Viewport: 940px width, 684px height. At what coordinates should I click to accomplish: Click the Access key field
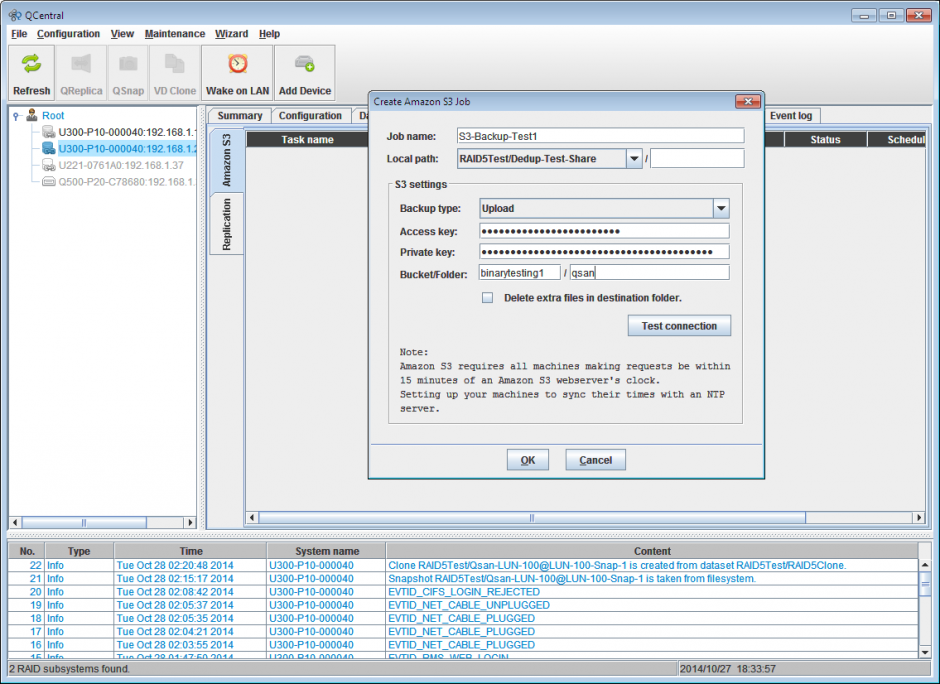(x=604, y=231)
